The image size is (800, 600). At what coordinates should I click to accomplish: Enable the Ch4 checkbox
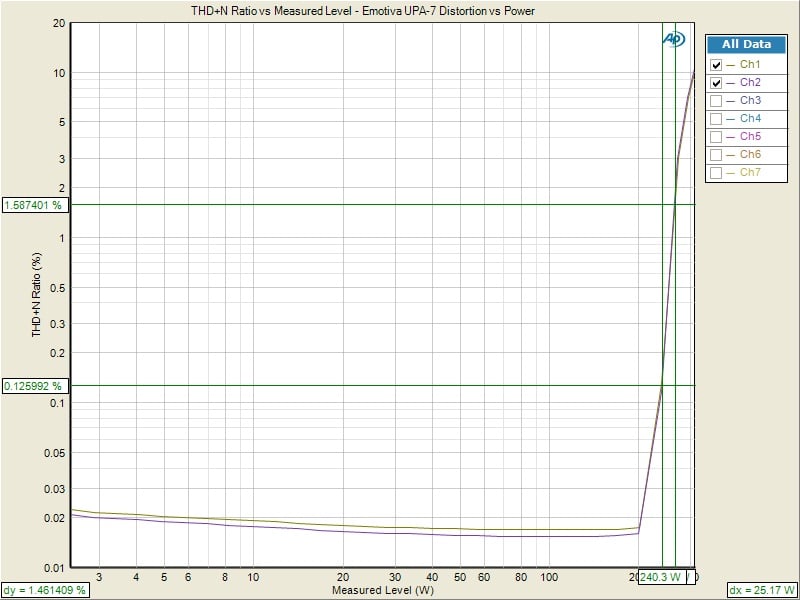(x=716, y=118)
